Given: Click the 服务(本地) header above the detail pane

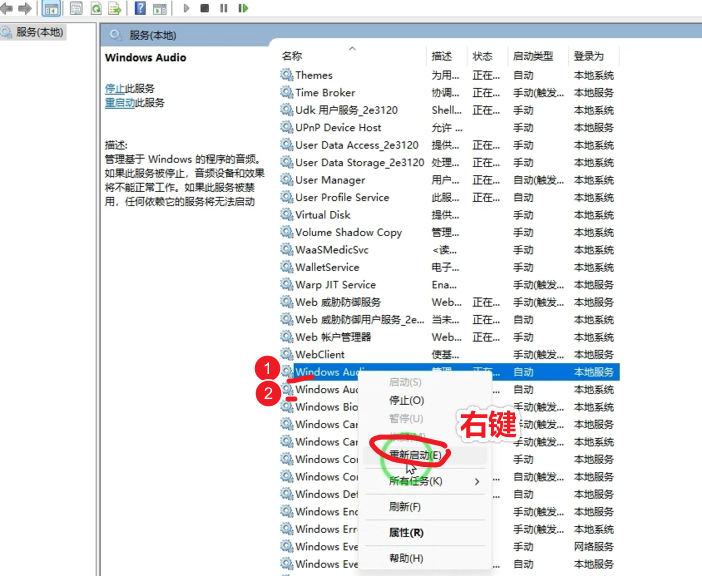Looking at the screenshot, I should coord(153,35).
